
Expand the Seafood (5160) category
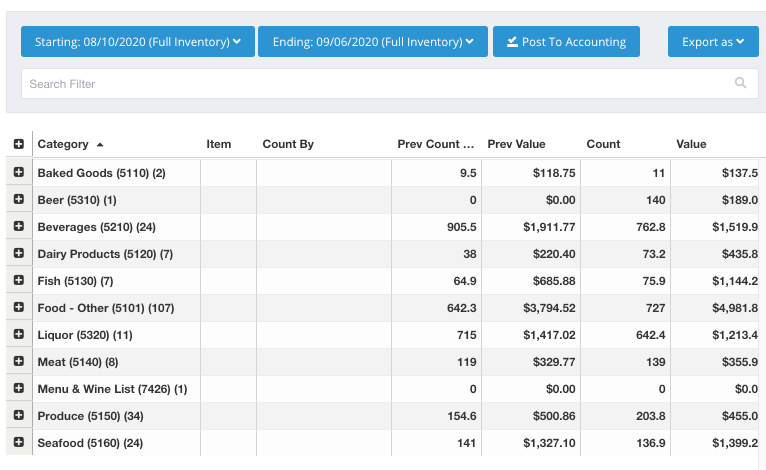[19, 442]
